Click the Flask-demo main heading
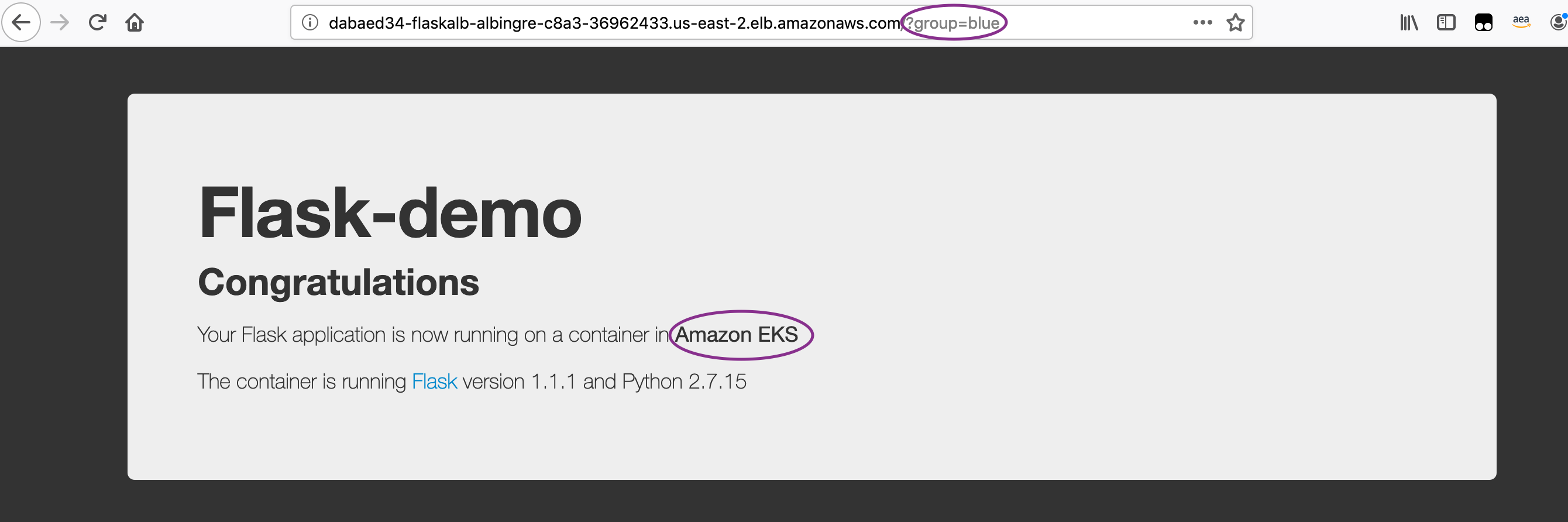Screen dimensions: 1568x522 390,212
